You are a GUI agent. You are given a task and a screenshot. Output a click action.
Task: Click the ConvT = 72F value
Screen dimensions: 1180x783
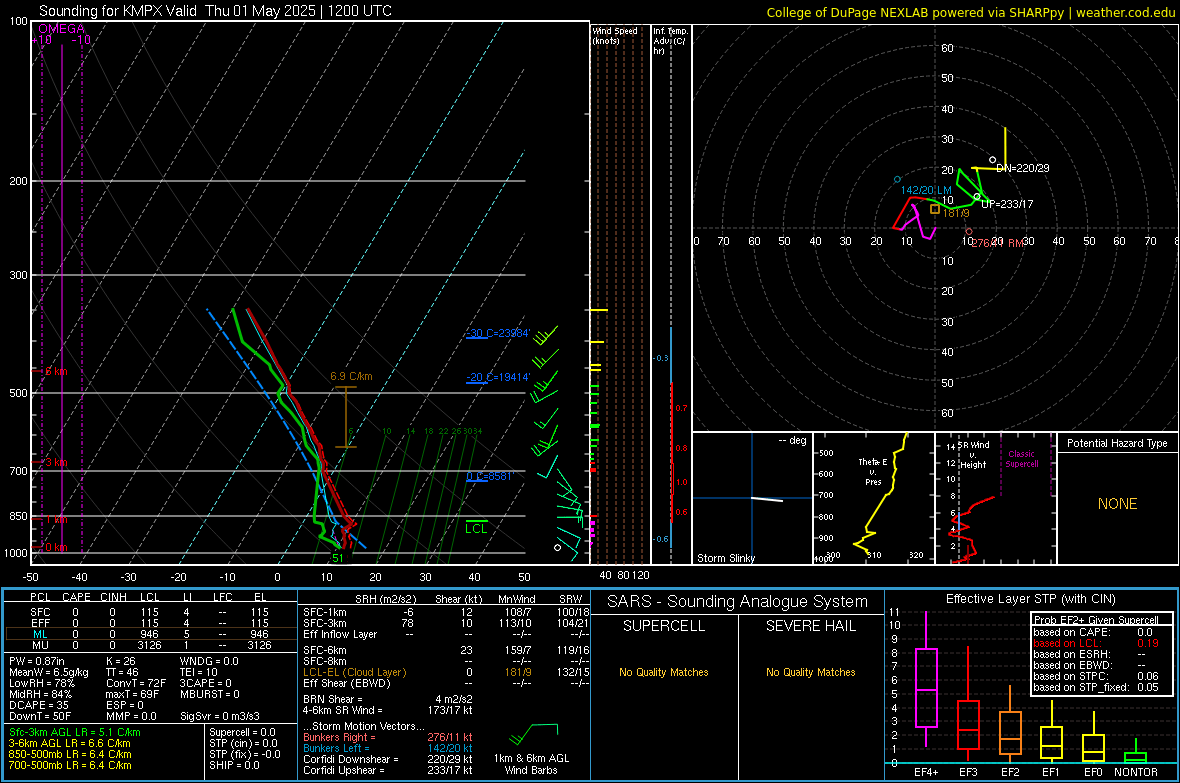(136, 683)
